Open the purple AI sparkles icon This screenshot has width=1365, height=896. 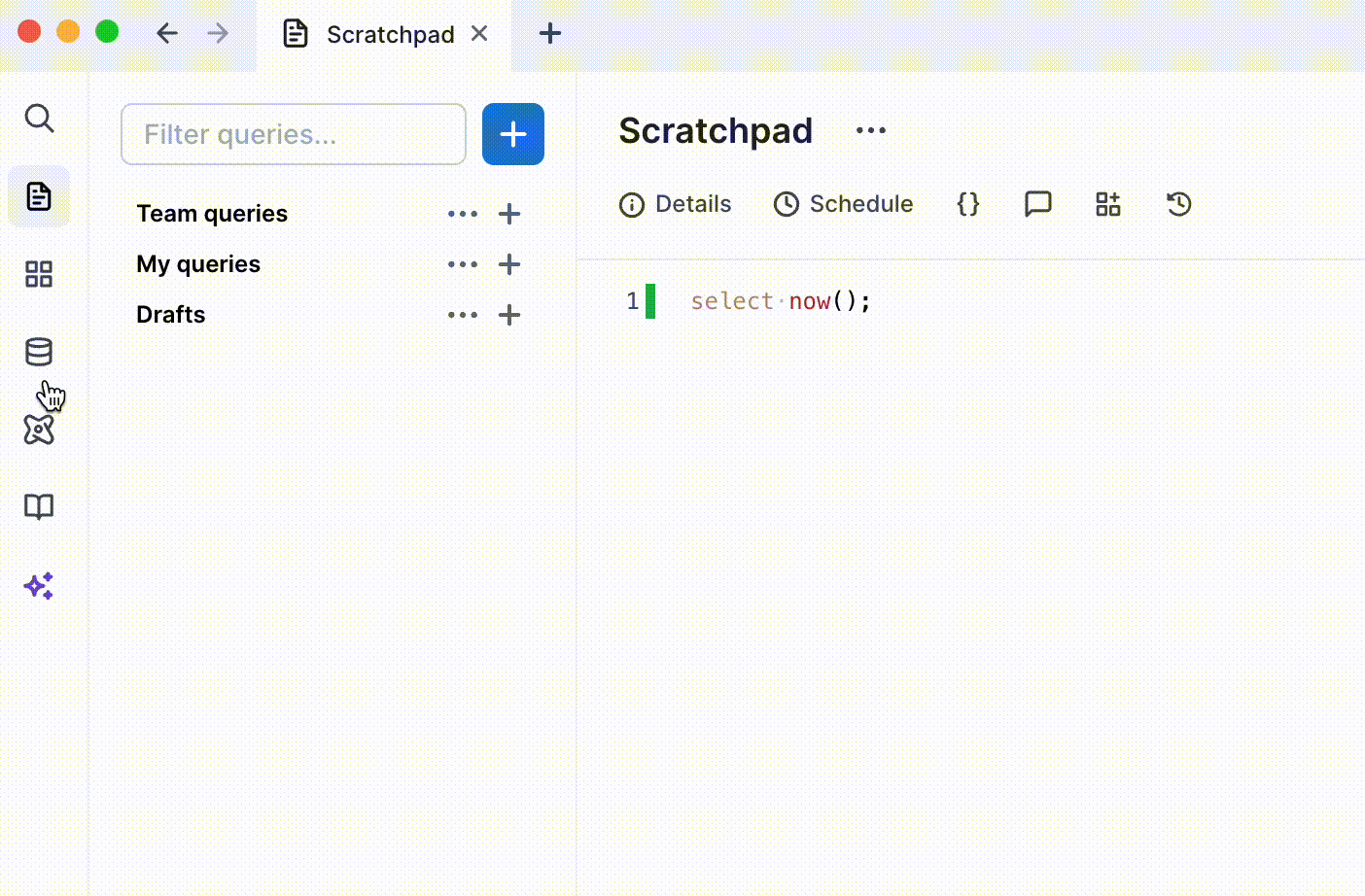(x=39, y=585)
